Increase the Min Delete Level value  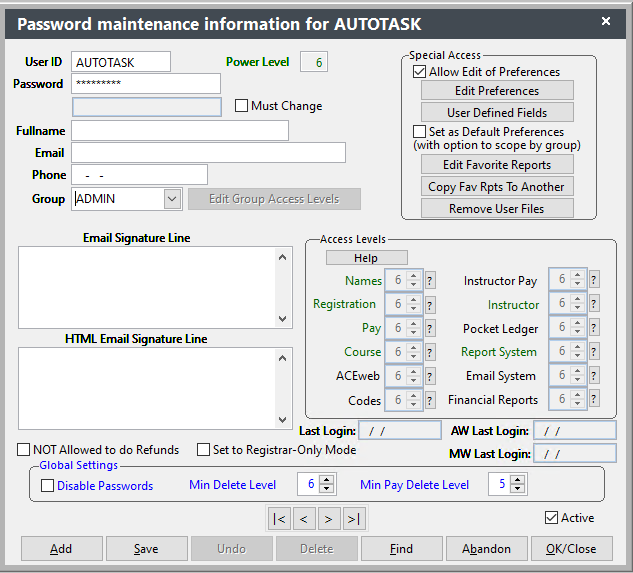(326, 480)
